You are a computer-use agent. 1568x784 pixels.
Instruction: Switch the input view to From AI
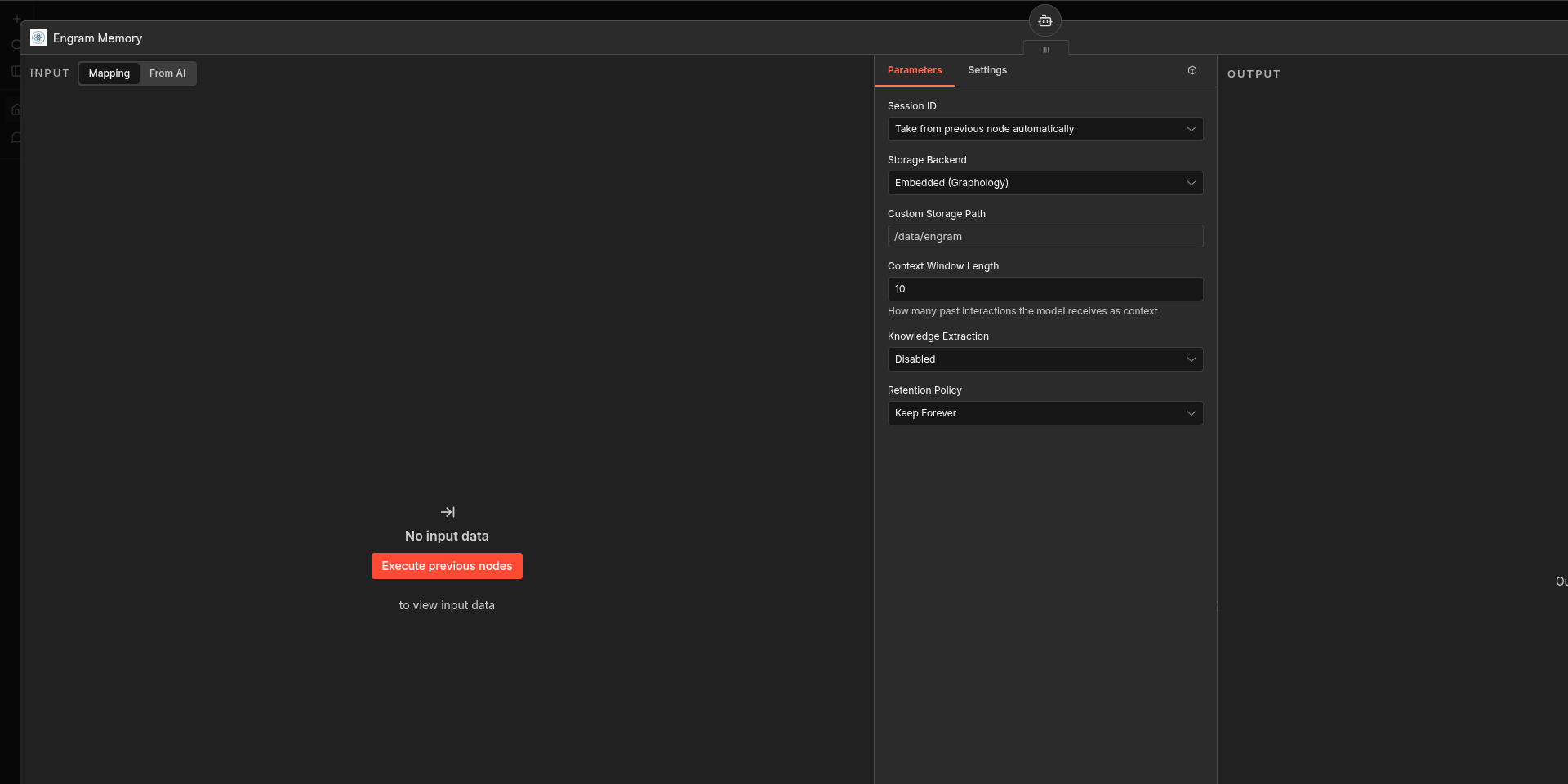167,73
